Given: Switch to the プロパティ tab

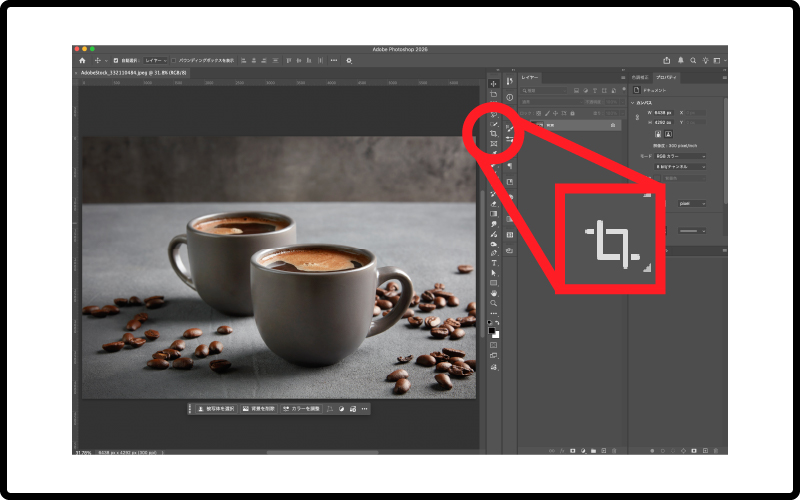Looking at the screenshot, I should click(x=667, y=77).
